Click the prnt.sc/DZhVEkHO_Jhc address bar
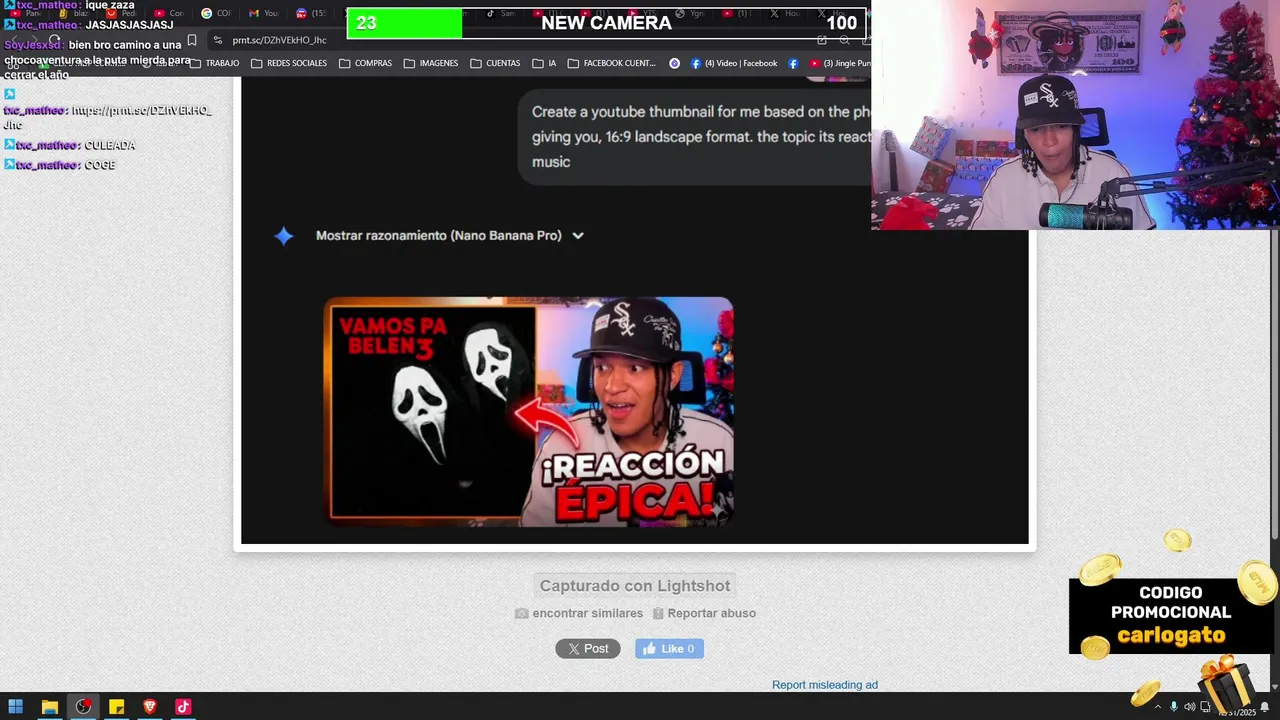This screenshot has height=720, width=1280. tap(279, 40)
